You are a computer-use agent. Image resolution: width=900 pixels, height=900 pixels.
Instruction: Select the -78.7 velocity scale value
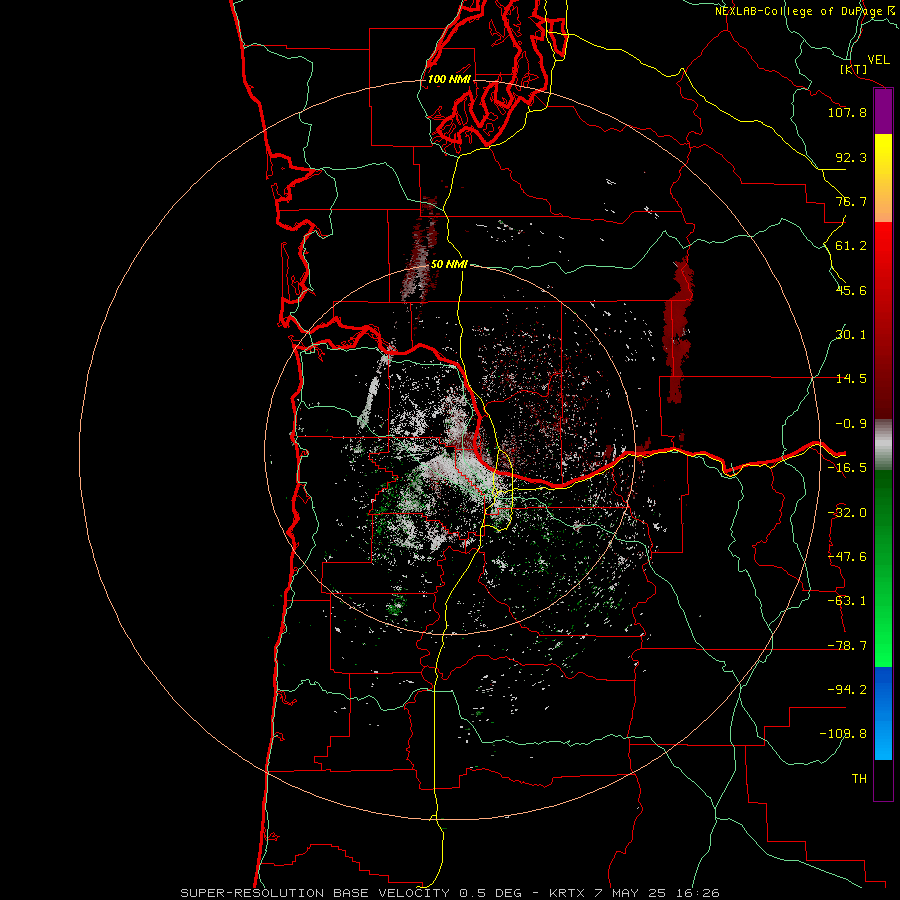pos(847,646)
